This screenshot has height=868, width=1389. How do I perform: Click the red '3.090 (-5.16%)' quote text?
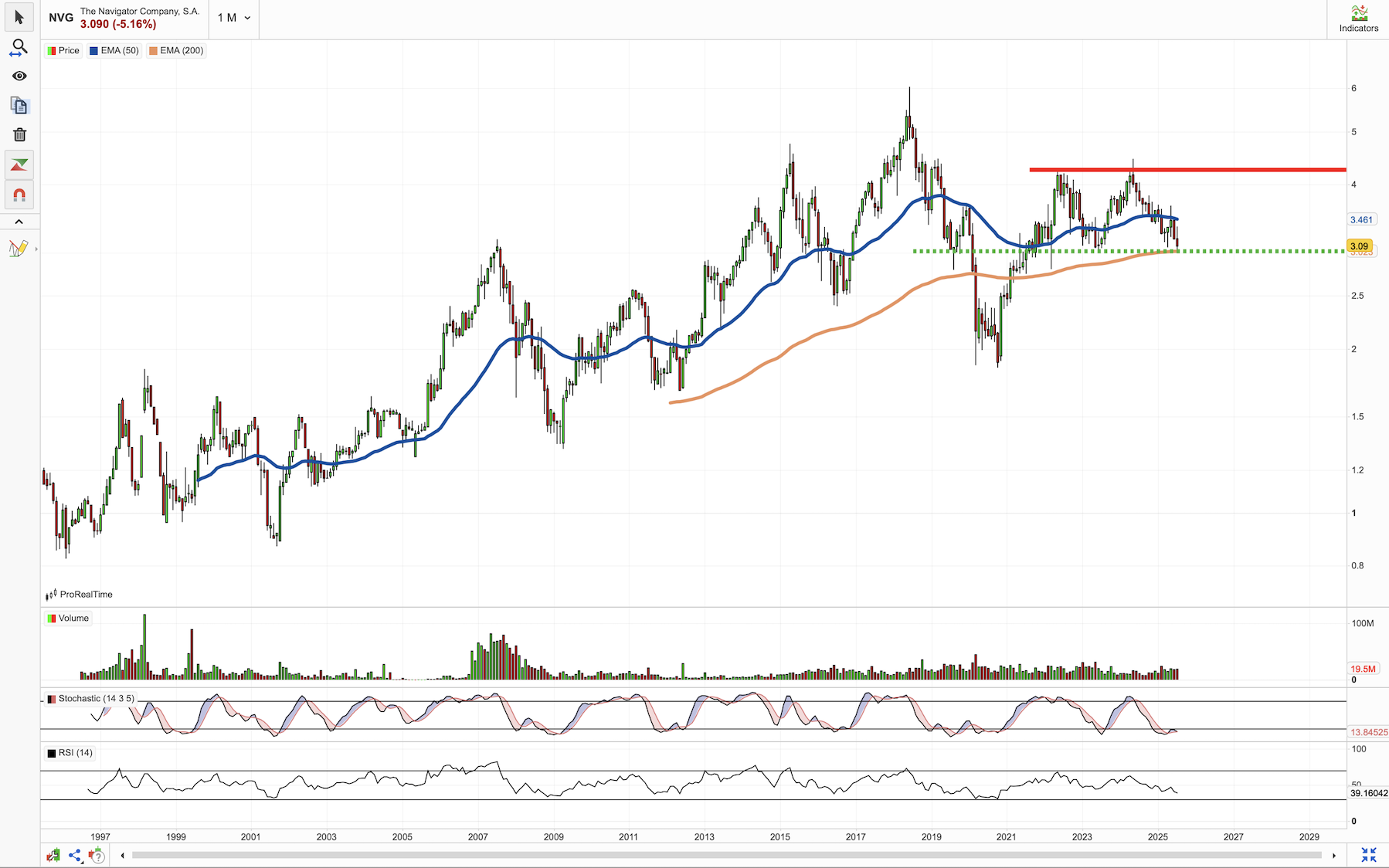coord(118,24)
